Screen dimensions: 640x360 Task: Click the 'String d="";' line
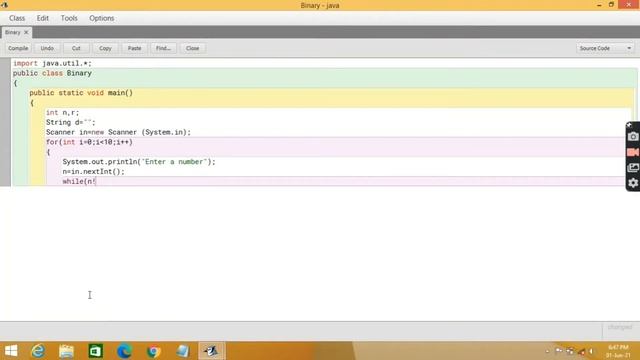pyautogui.click(x=71, y=122)
